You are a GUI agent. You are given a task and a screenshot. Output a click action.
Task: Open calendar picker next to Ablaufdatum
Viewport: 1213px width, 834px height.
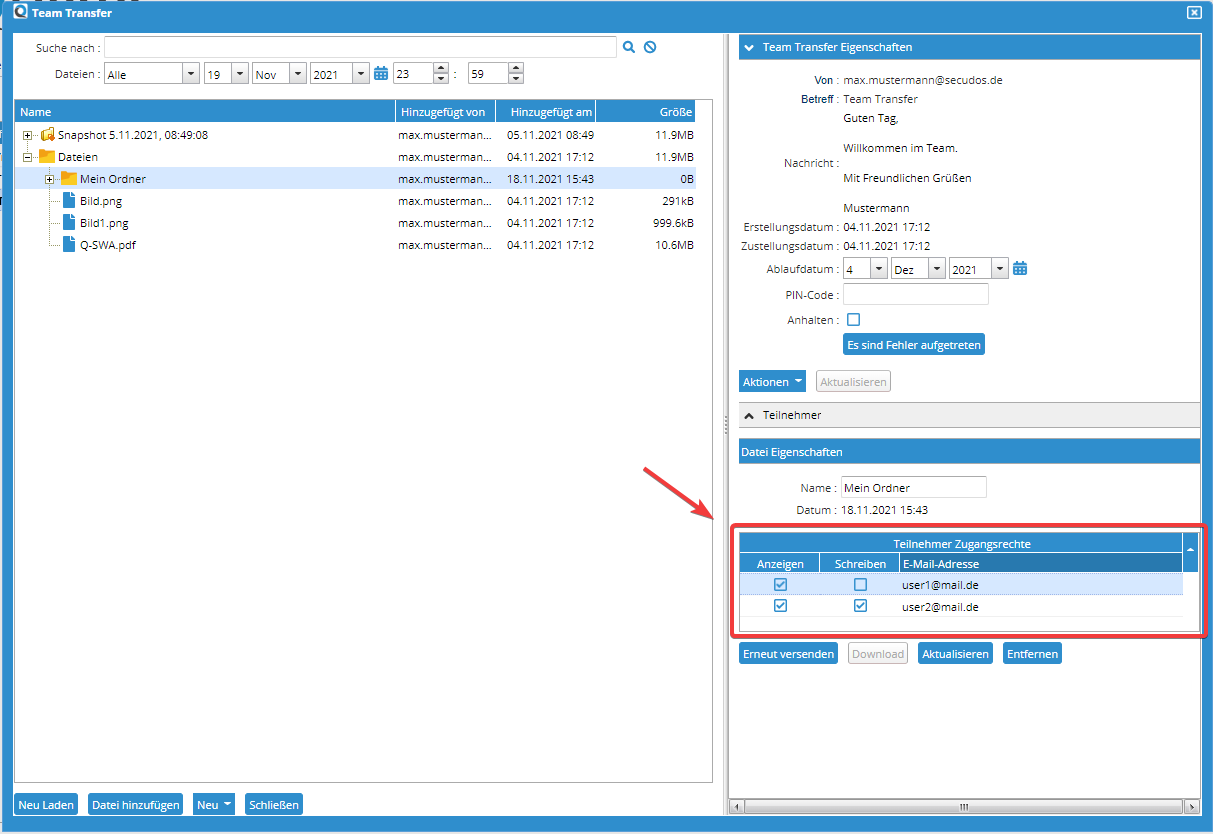coord(1020,268)
